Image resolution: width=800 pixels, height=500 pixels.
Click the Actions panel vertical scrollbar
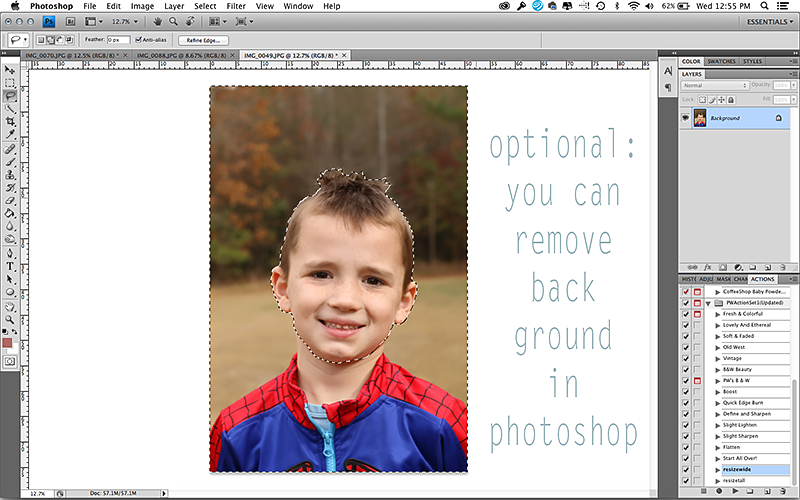793,434
